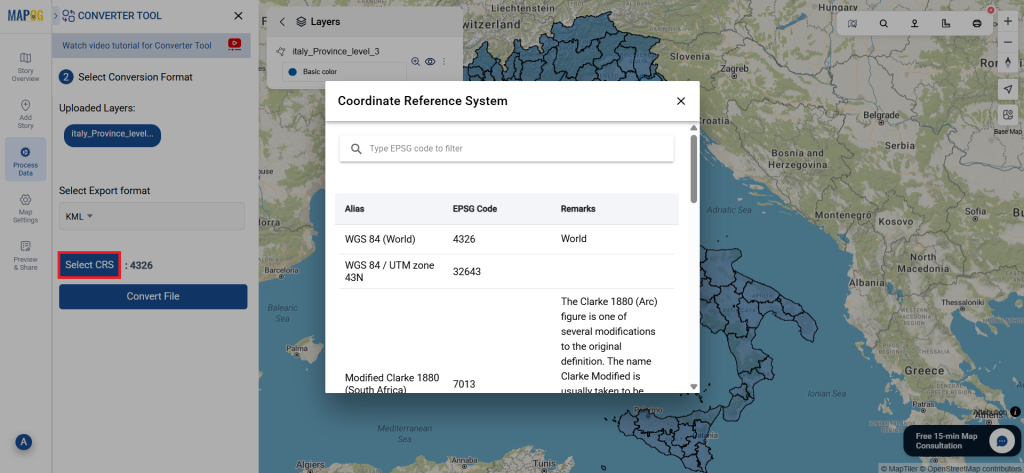The height and width of the screenshot is (473, 1024).
Task: Dismiss the red notification badge
Action: [x=991, y=10]
